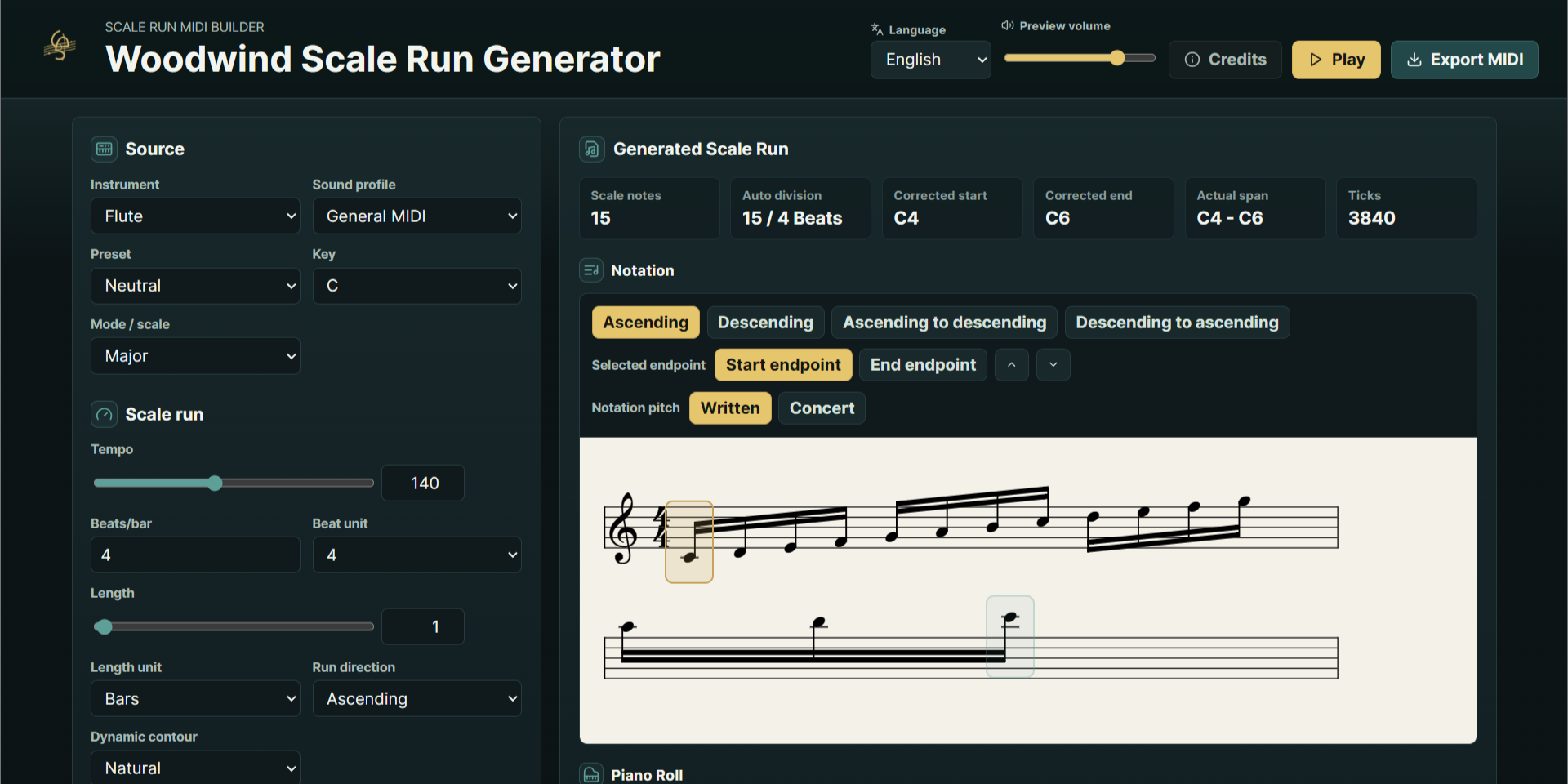Open the Language dropdown set to English
This screenshot has height=784, width=1568.
[931, 60]
